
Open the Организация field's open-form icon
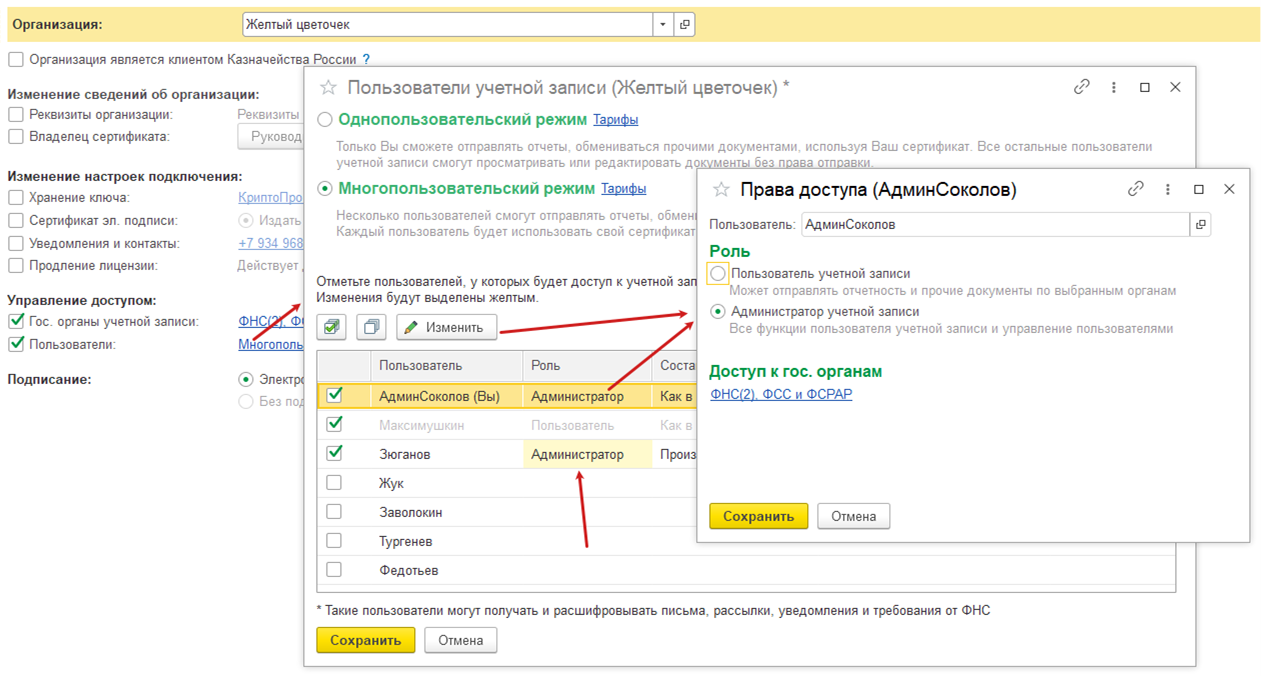(685, 24)
